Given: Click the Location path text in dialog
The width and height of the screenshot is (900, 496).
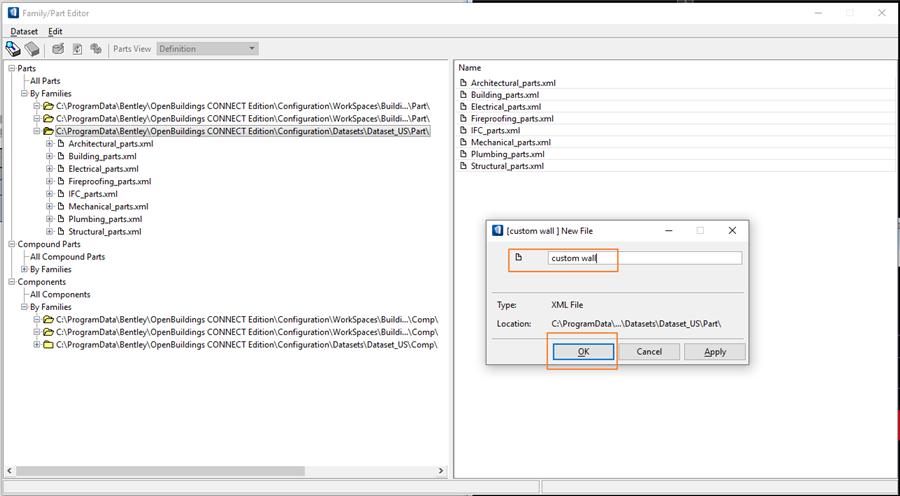Looking at the screenshot, I should point(636,324).
